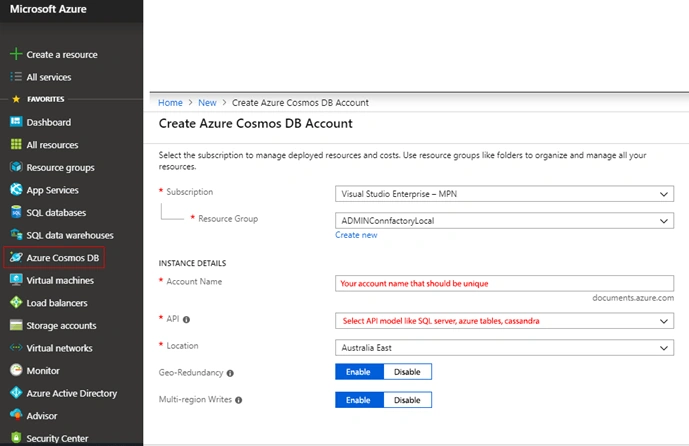Disable Geo-Redundancy
The image size is (689, 446).
tap(407, 372)
